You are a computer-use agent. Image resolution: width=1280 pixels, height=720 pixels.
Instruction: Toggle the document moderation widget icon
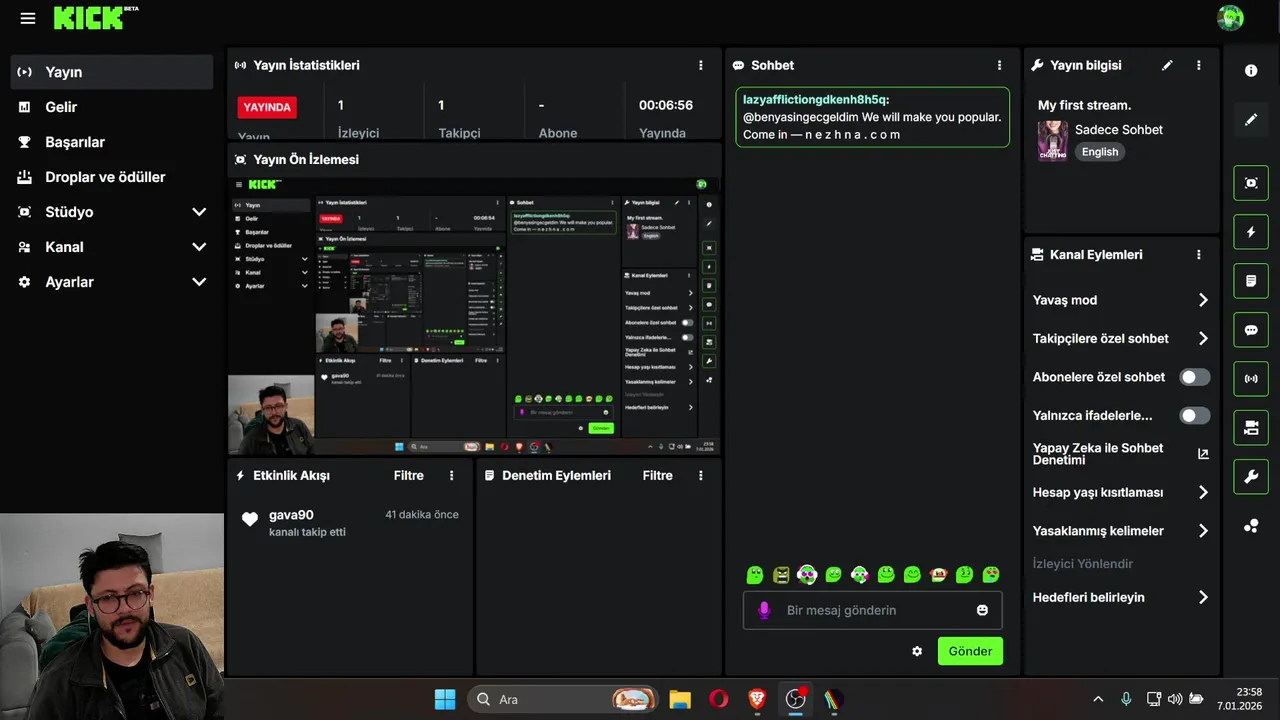(x=1251, y=281)
